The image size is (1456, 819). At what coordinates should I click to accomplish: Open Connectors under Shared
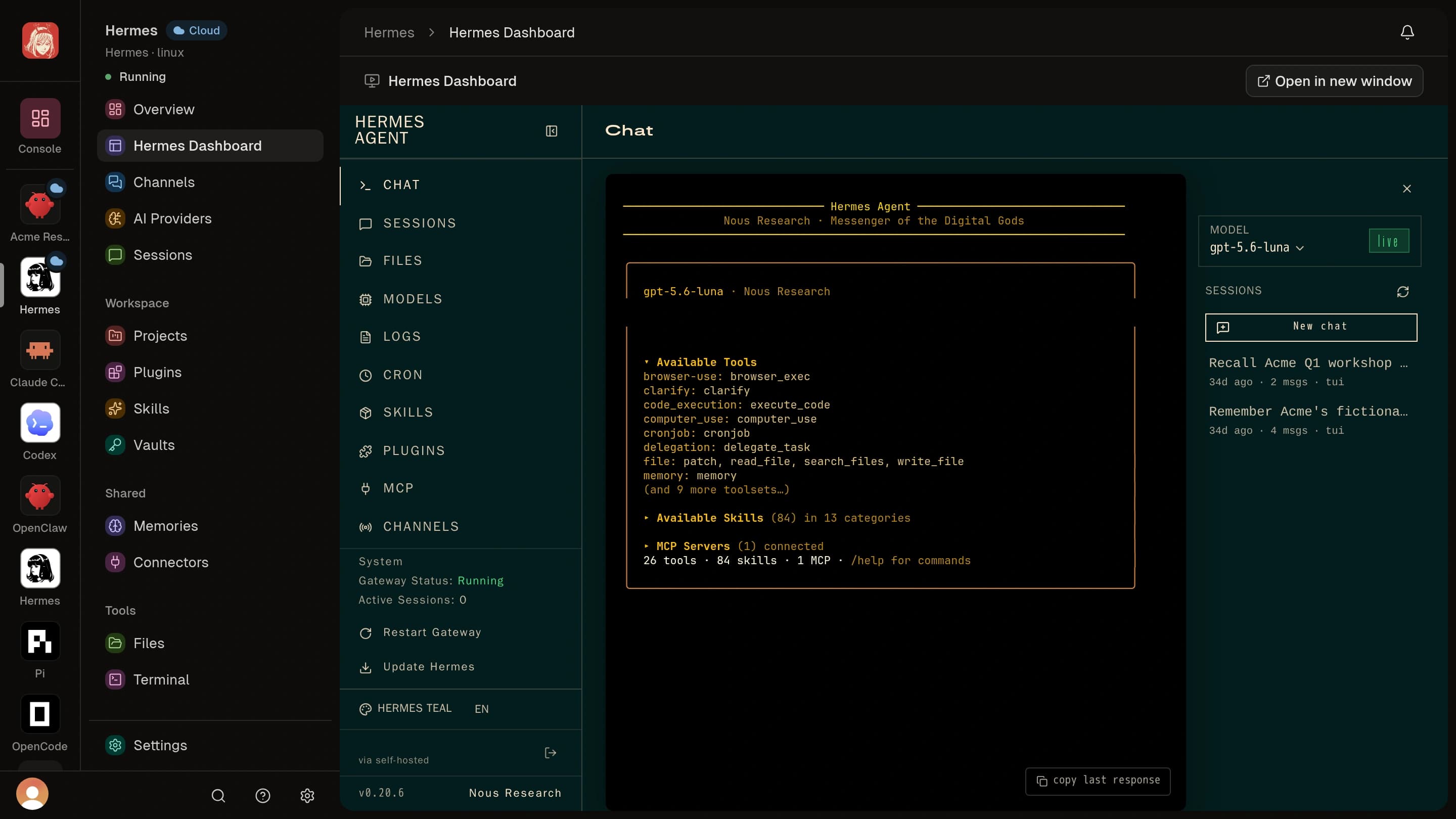pos(210,562)
